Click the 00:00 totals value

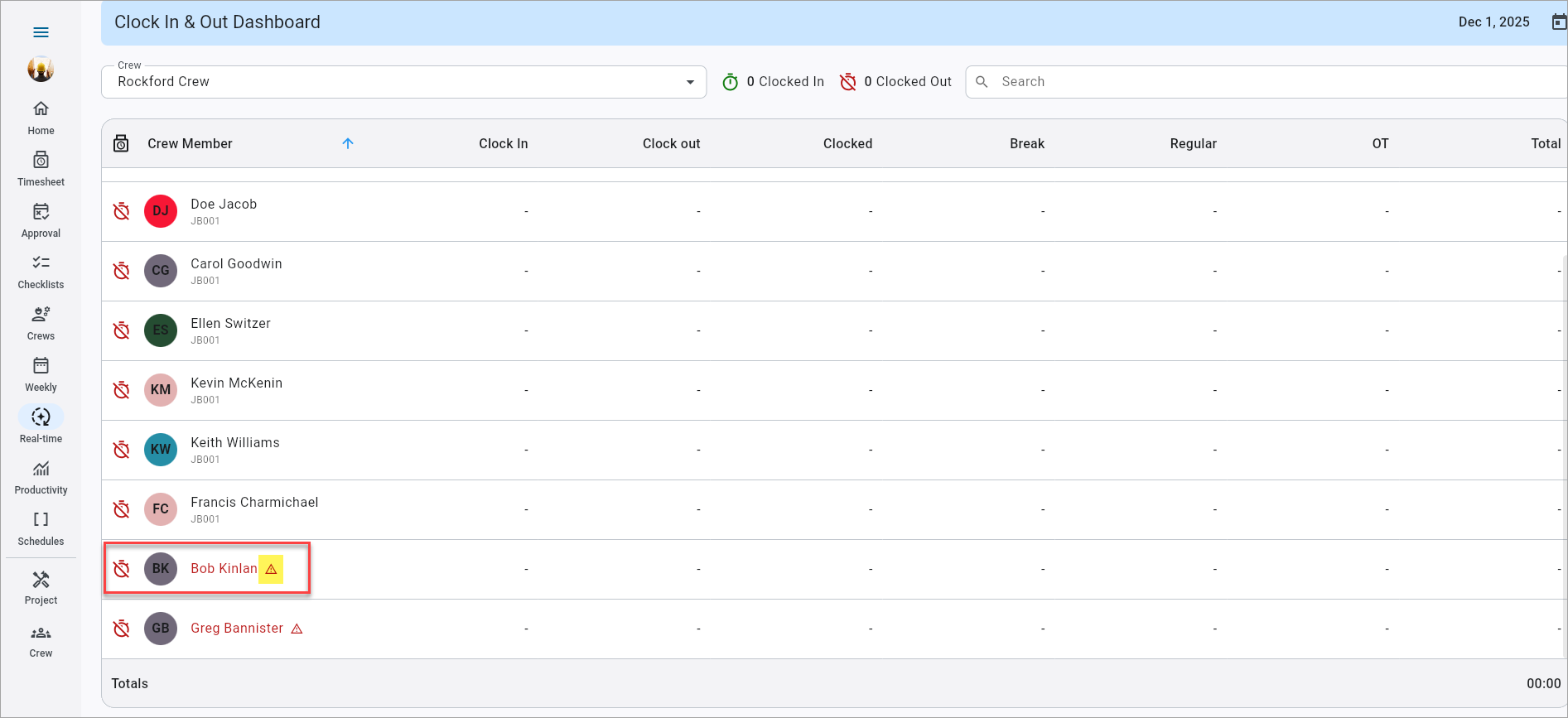(x=1543, y=683)
